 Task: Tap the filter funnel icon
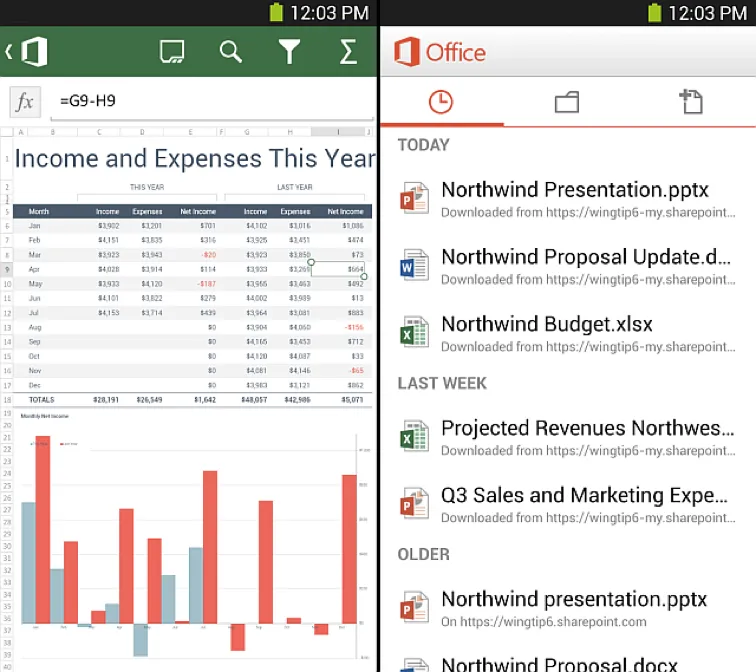click(289, 52)
